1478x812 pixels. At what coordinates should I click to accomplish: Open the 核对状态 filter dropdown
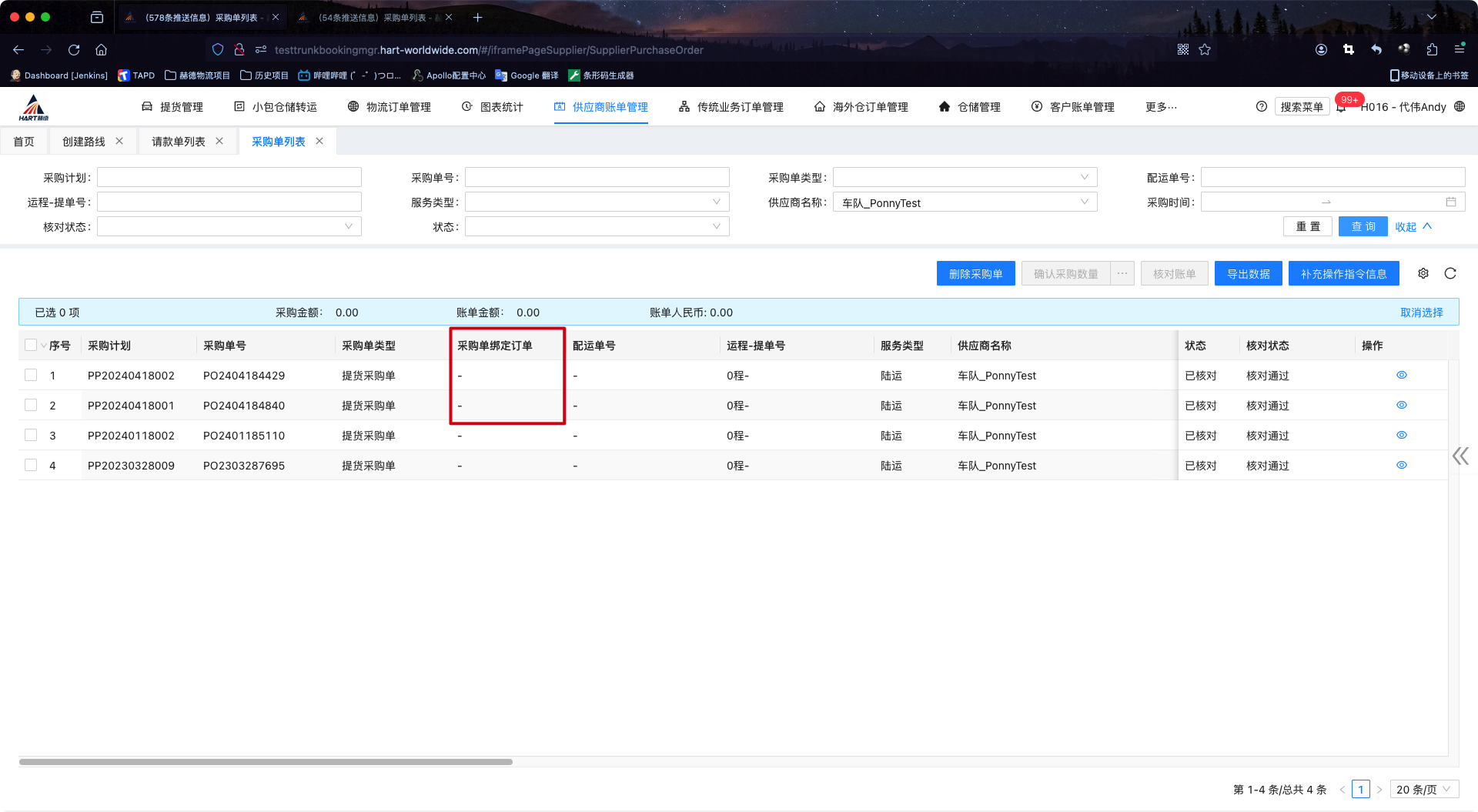point(229,227)
